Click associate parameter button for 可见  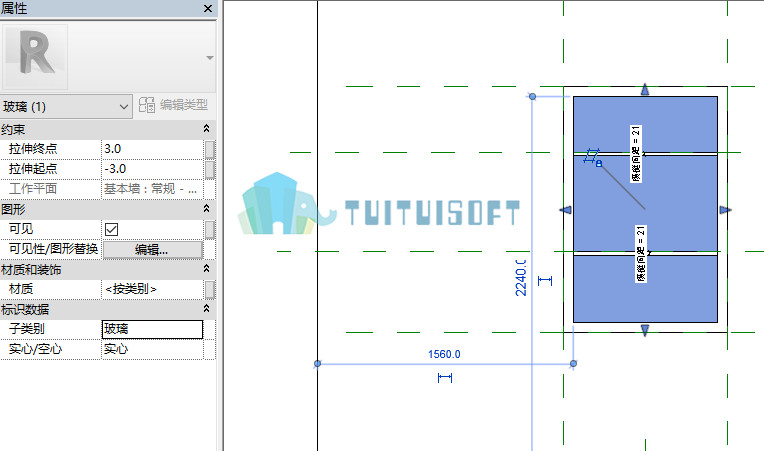coord(210,229)
